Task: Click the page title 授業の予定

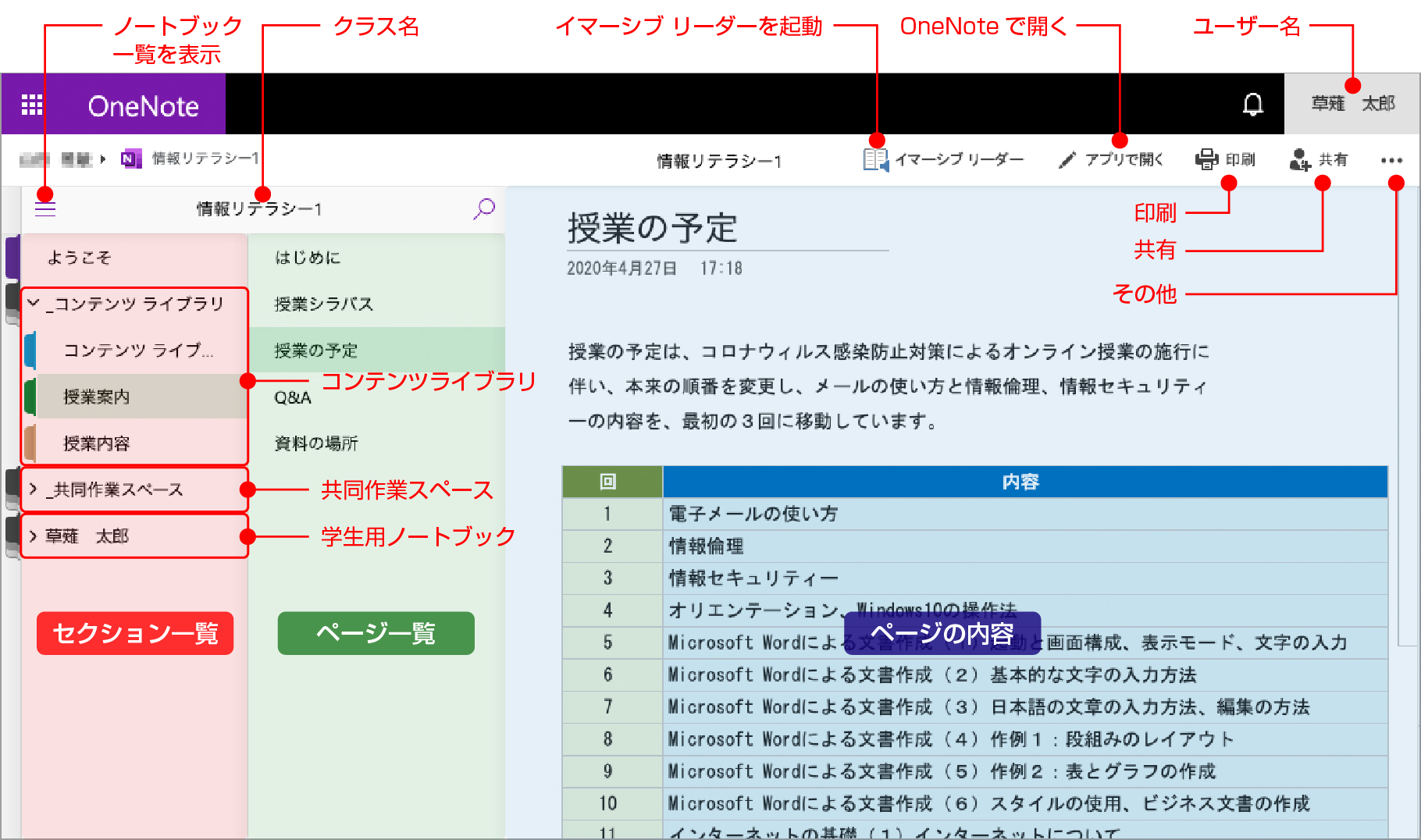Action: click(652, 229)
